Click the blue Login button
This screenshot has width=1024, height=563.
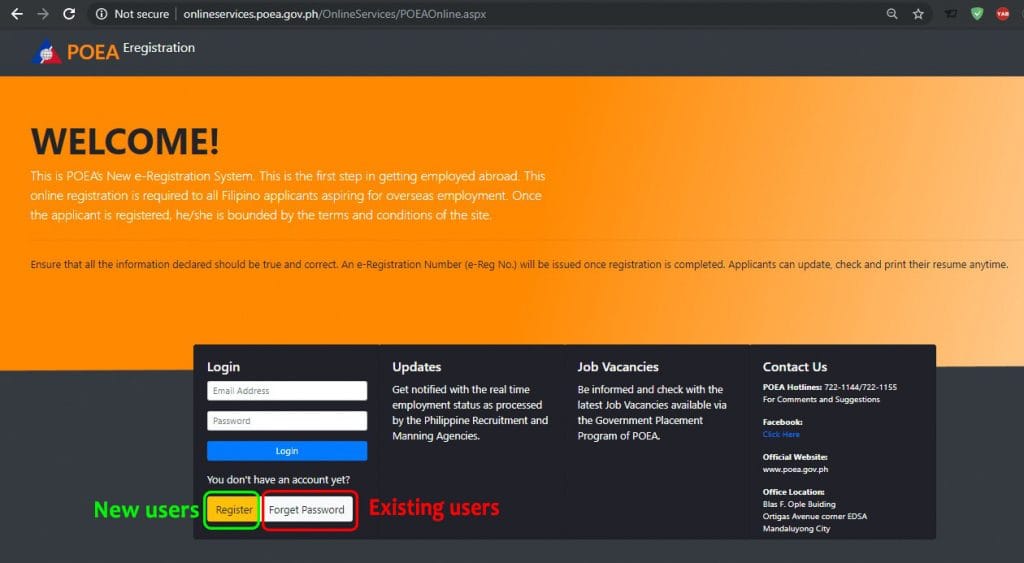(287, 451)
